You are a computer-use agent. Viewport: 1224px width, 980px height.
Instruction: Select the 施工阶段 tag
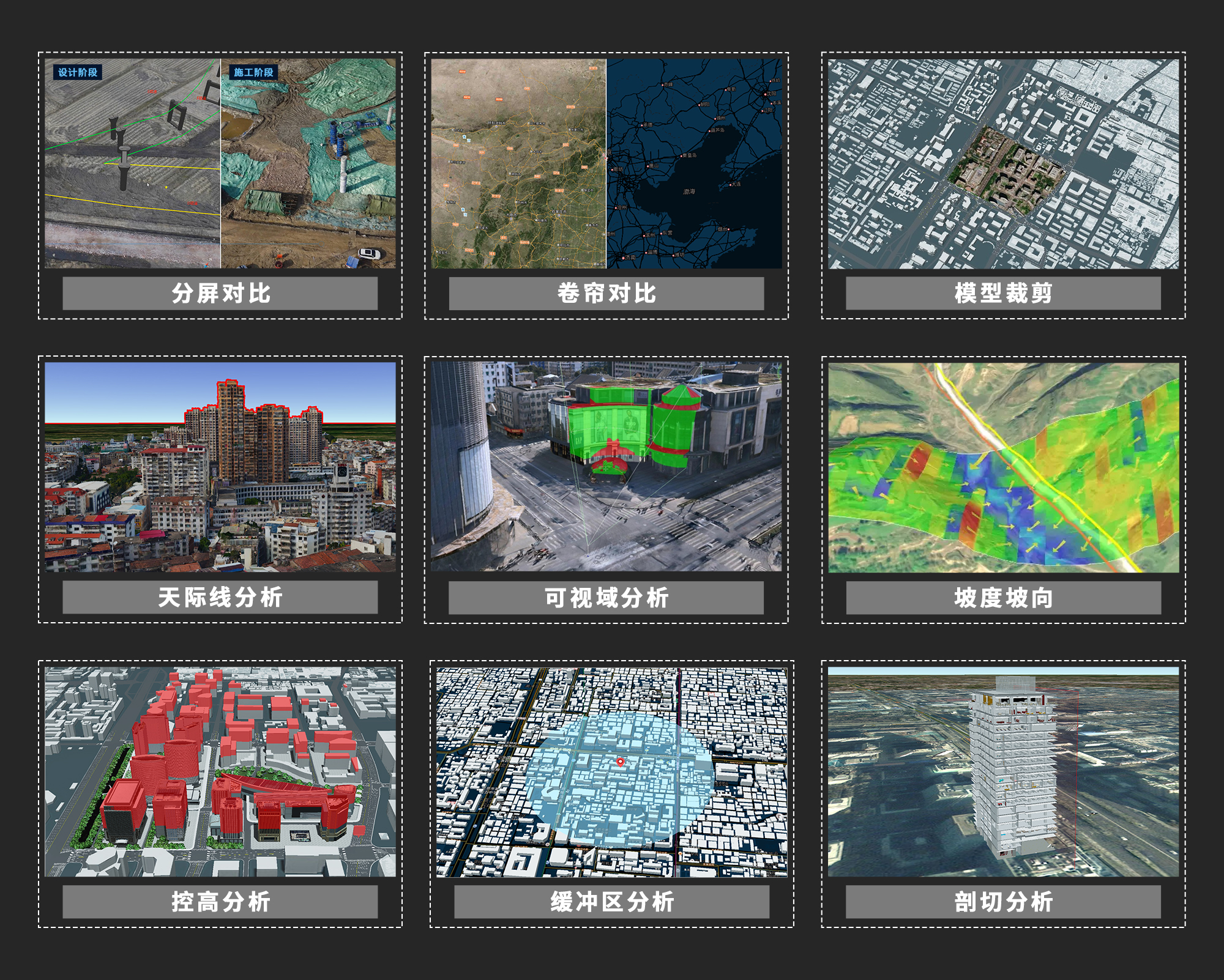tap(253, 72)
